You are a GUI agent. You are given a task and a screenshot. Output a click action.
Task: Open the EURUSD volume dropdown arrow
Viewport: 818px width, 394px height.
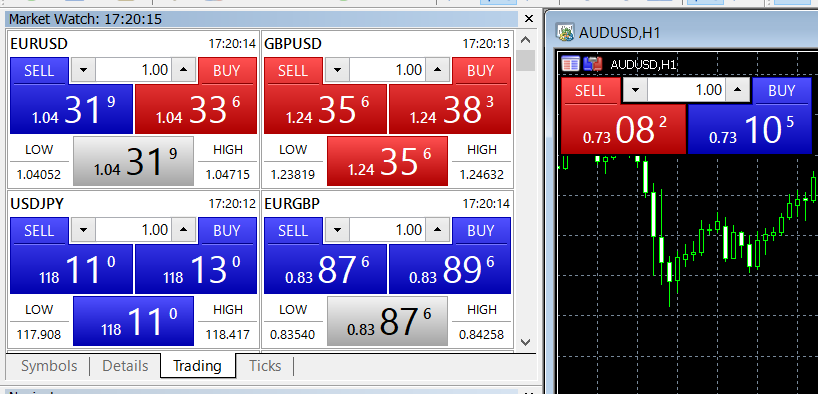point(83,70)
